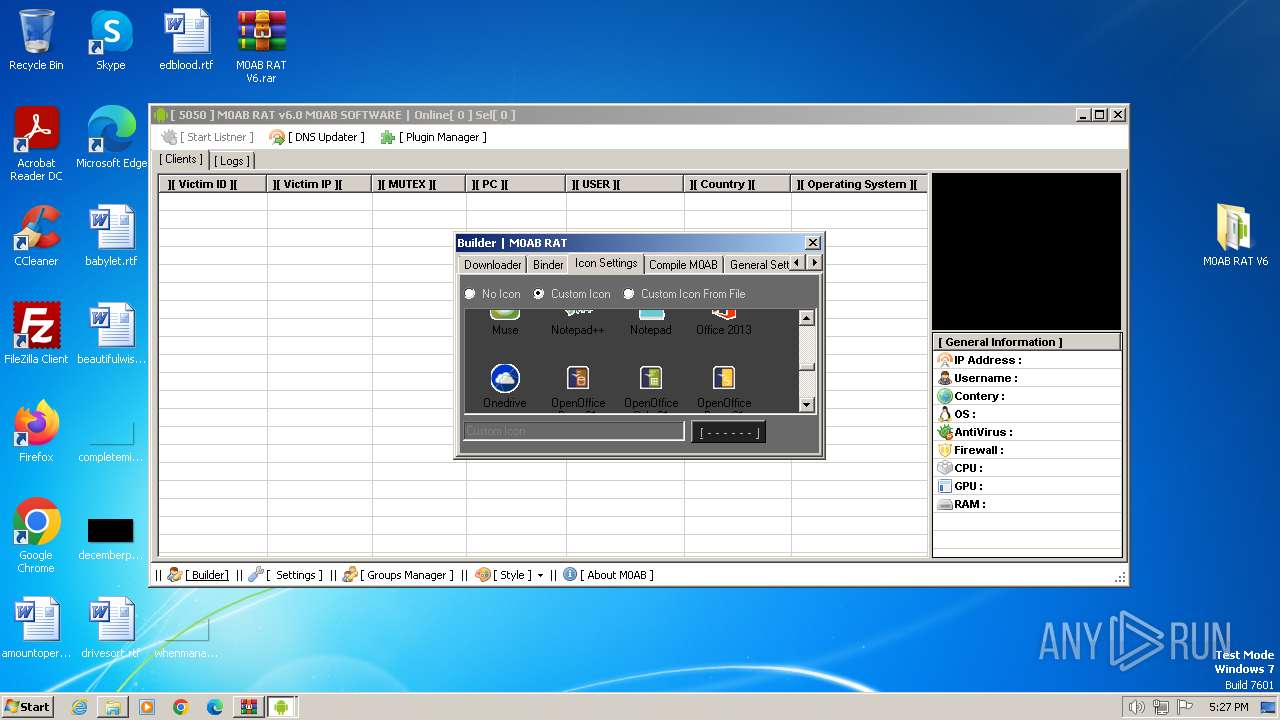Switch to the Downloader tab
Screen dimensions: 1280x720
[492, 264]
